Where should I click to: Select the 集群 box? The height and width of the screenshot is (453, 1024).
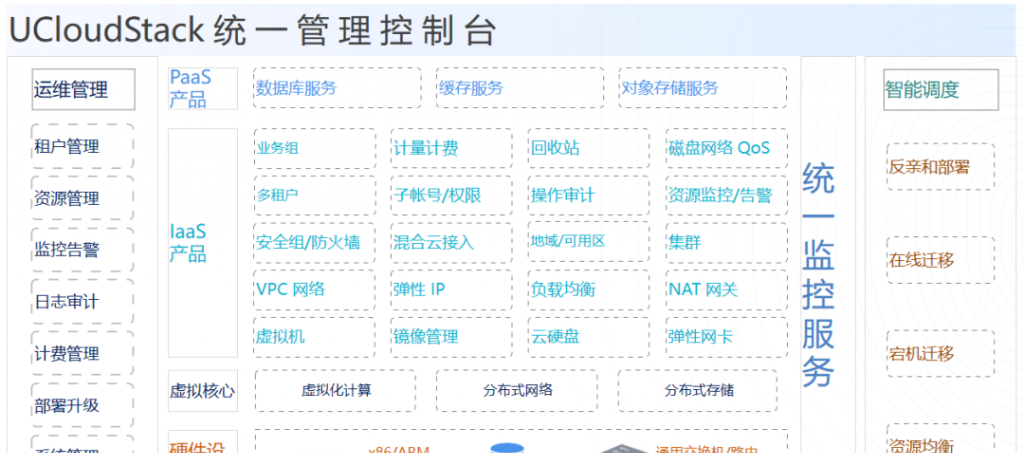727,242
